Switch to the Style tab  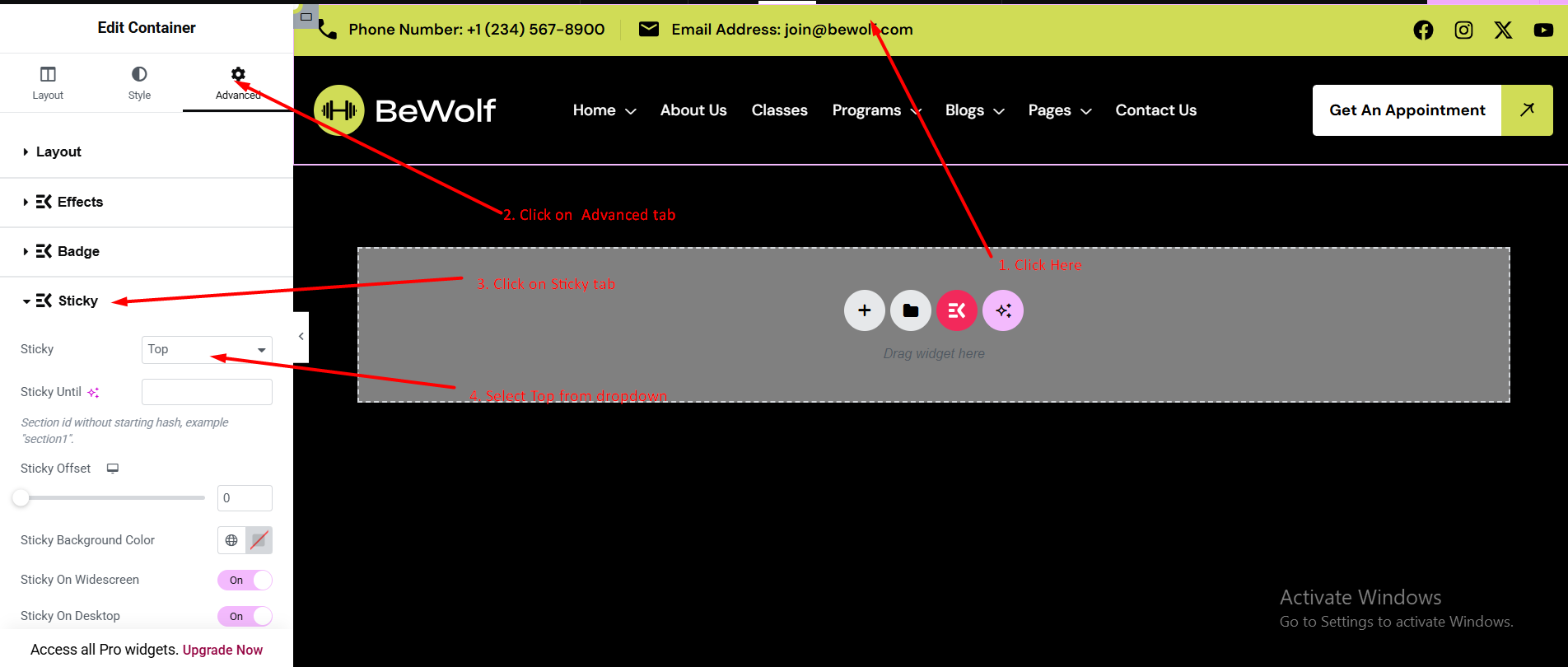[x=139, y=83]
